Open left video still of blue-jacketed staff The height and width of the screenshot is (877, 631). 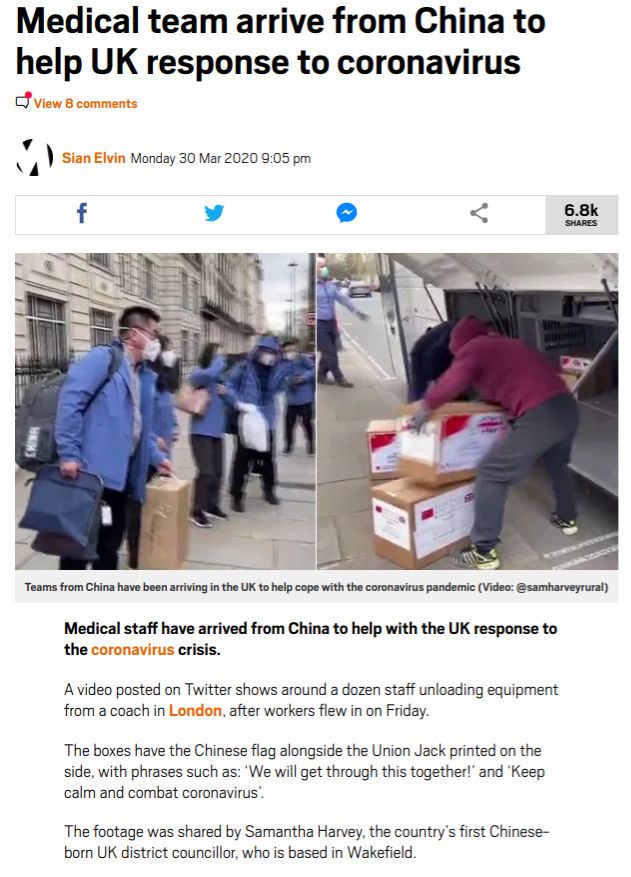coord(165,411)
